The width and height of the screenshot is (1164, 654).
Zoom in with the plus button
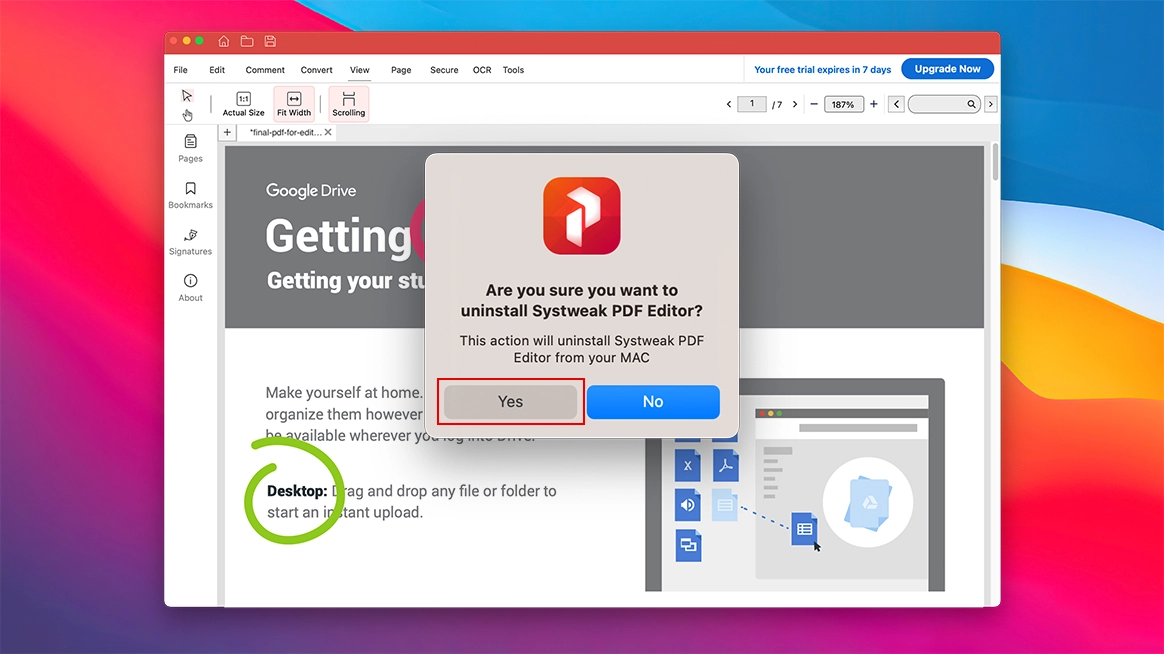874,104
